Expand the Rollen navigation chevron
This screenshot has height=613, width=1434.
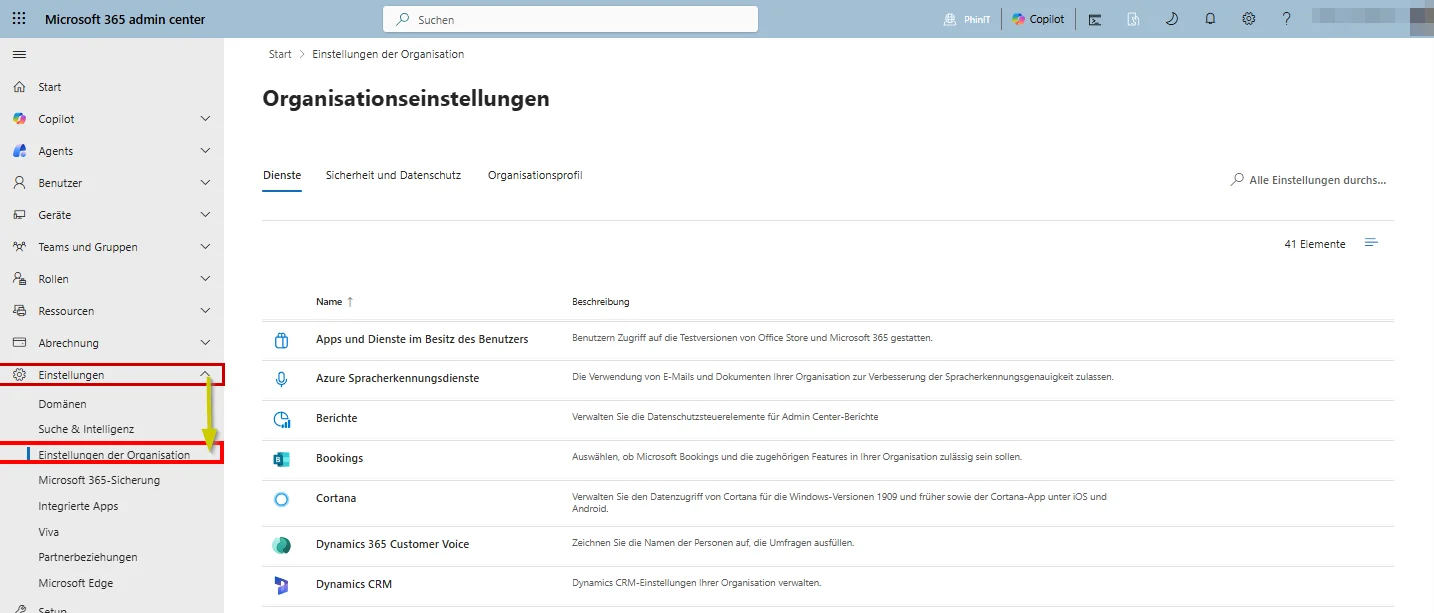pos(205,279)
